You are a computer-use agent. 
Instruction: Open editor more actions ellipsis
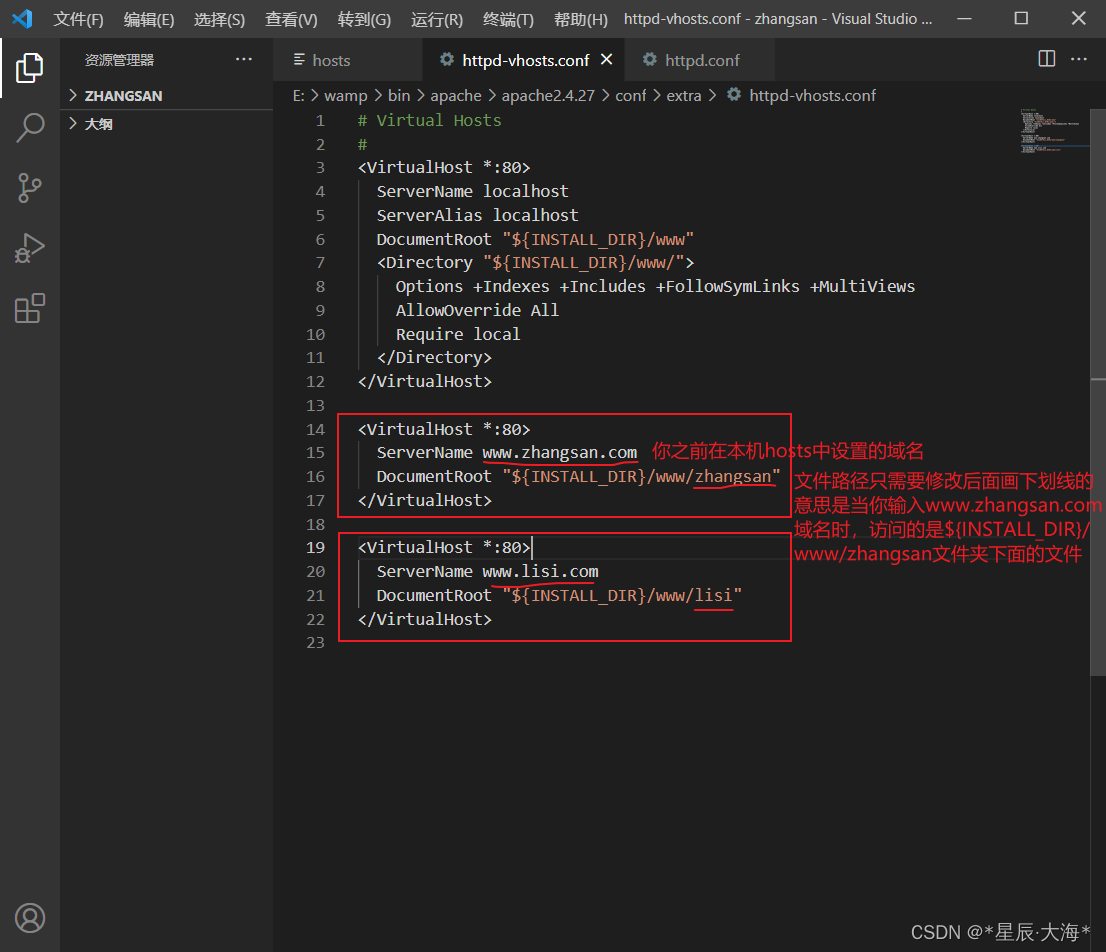(x=1079, y=59)
